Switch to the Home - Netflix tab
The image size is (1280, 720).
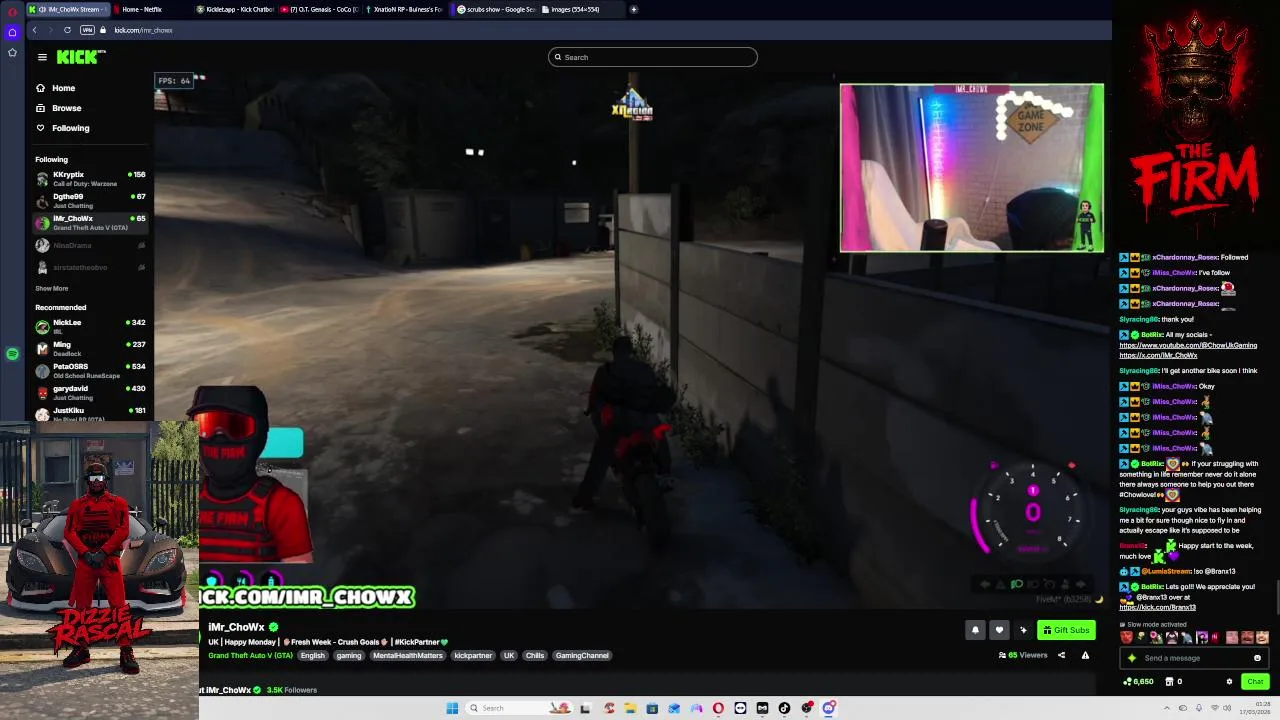pyautogui.click(x=150, y=9)
